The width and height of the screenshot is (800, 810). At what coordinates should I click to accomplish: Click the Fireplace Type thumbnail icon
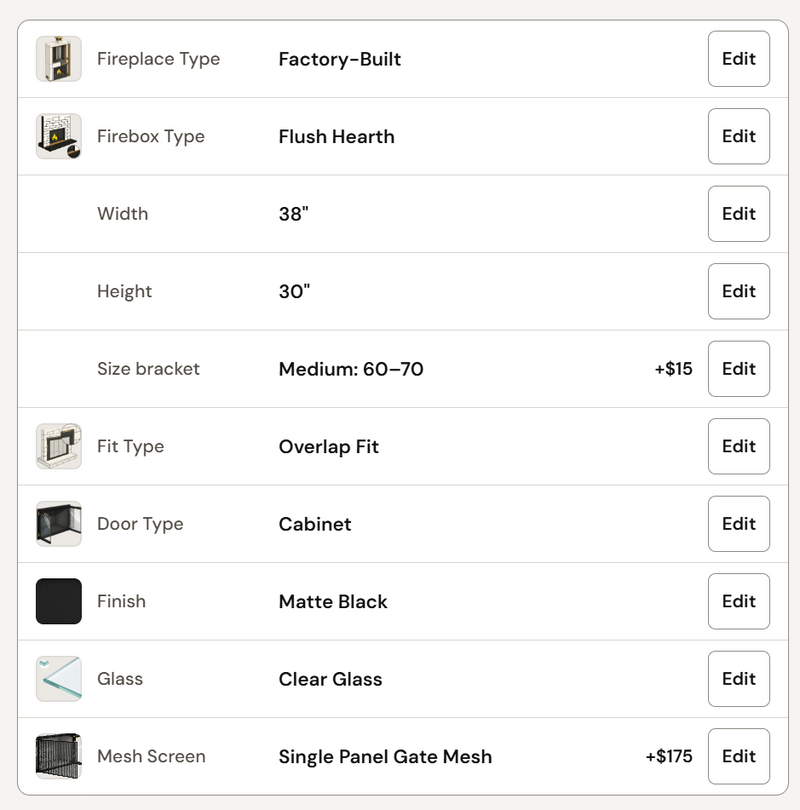click(58, 59)
